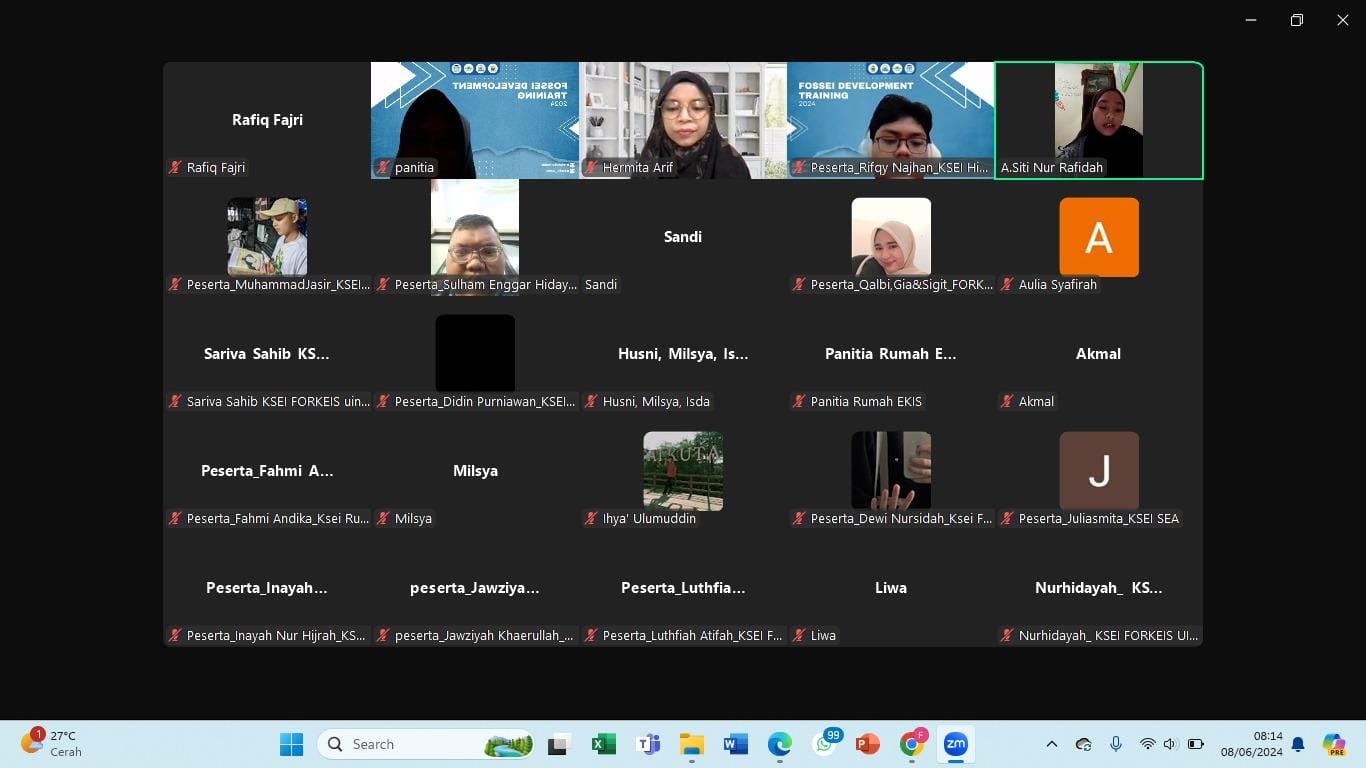Open WhatsApp with 99 notifications

point(824,744)
